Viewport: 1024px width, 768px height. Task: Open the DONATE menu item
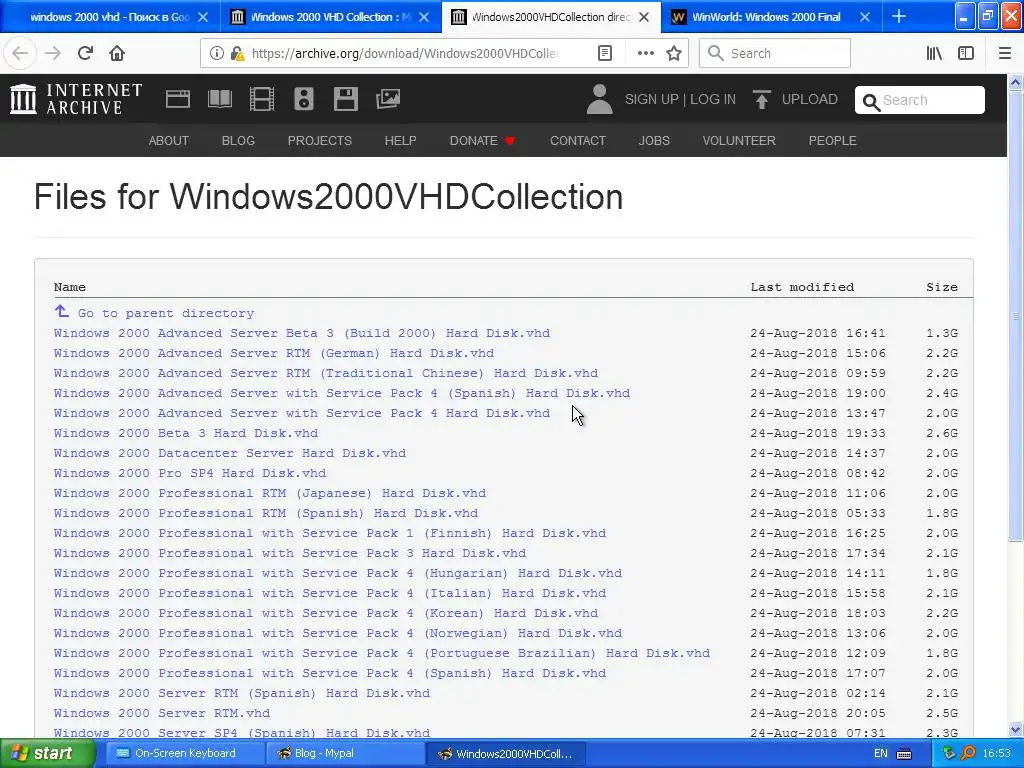pyautogui.click(x=482, y=140)
